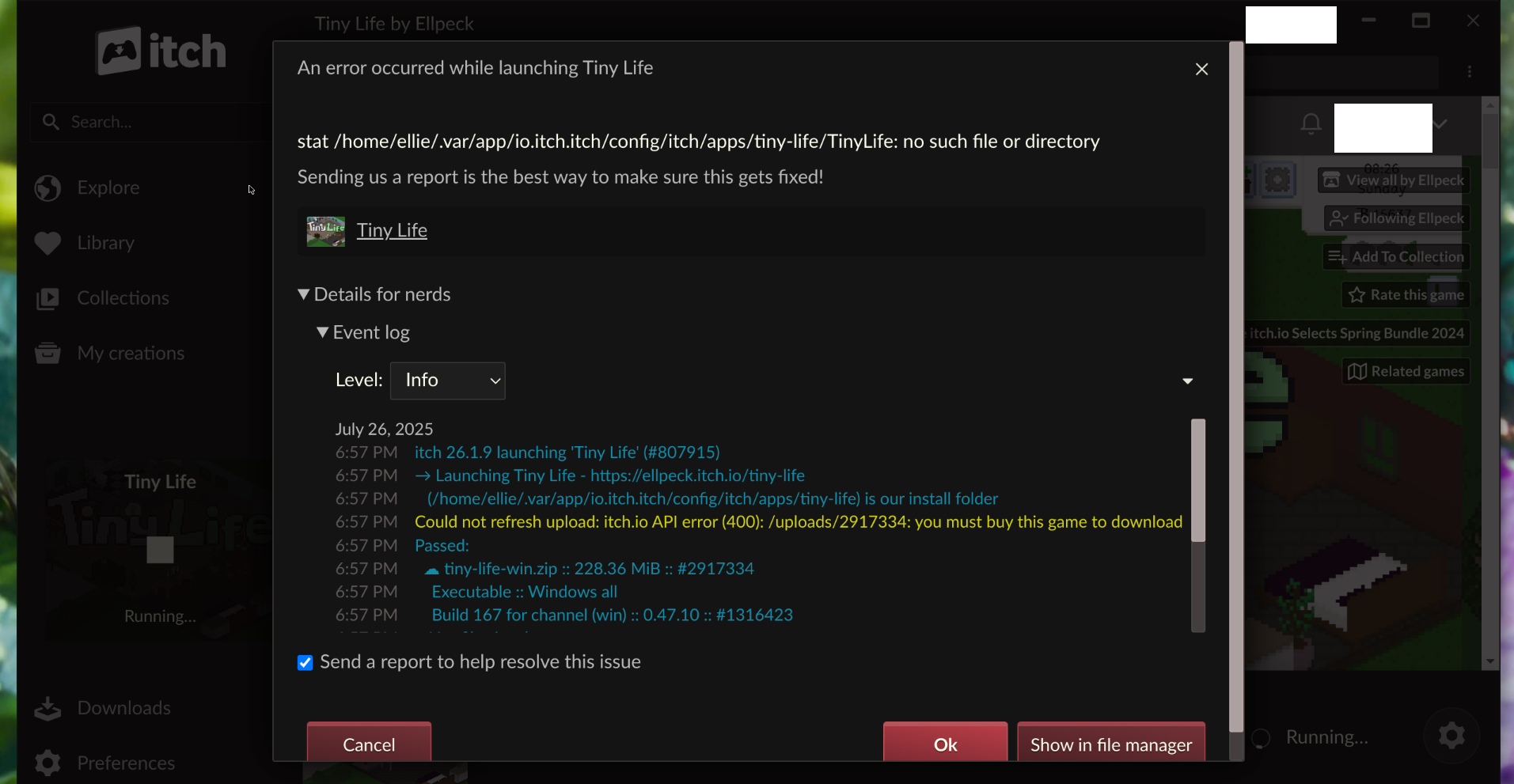Open My creations box icon
Screen dimensions: 1514x784
(x=47, y=353)
